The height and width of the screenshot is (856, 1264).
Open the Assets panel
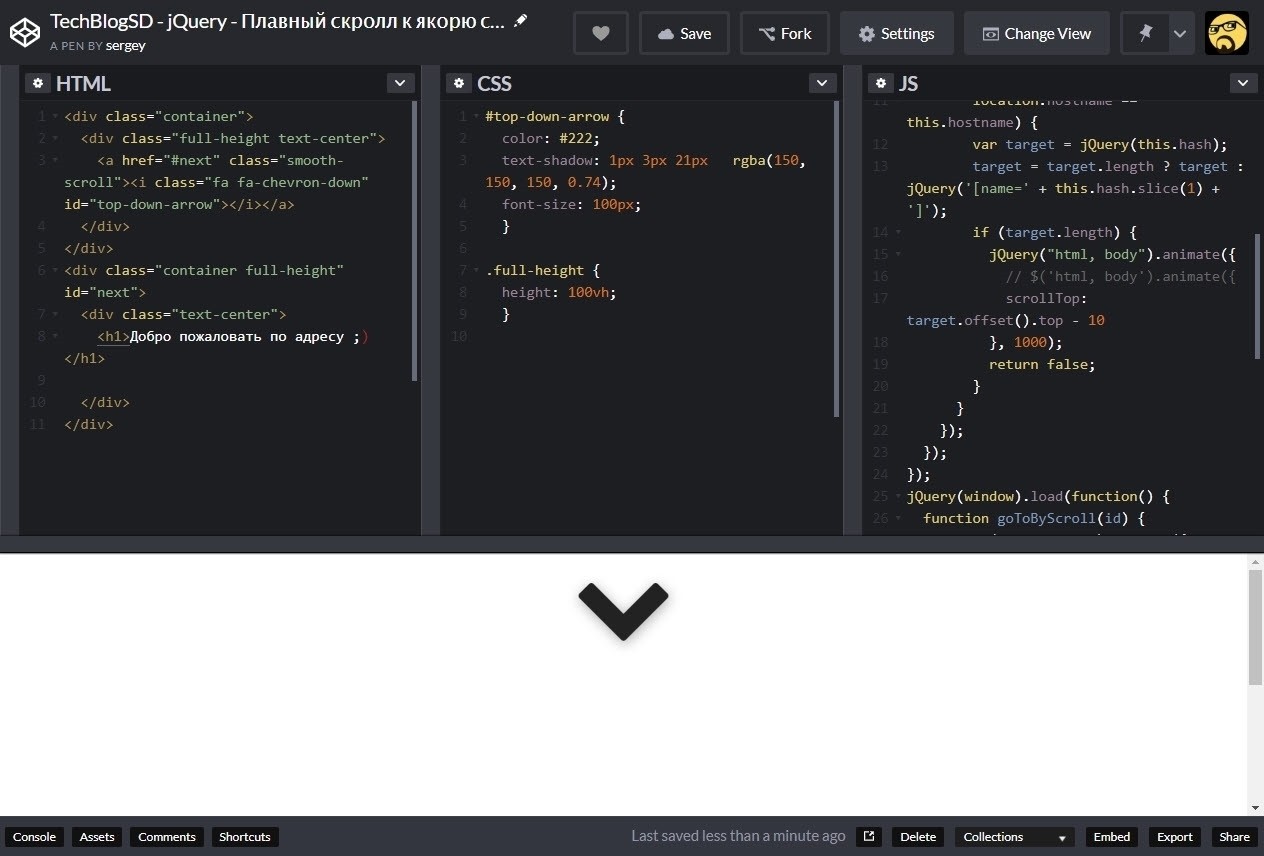[97, 837]
